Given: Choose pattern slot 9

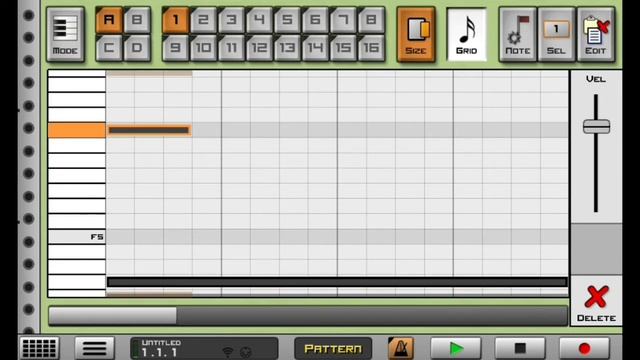Looking at the screenshot, I should (x=176, y=48).
